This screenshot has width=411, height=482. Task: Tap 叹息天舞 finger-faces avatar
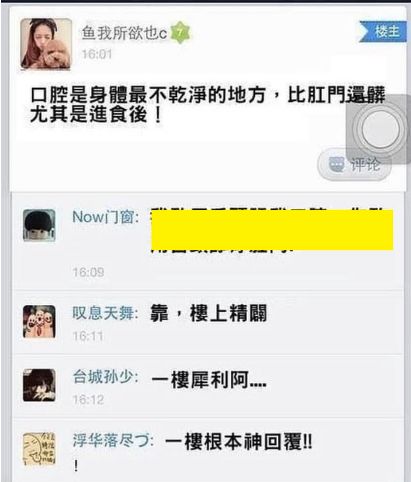click(39, 321)
